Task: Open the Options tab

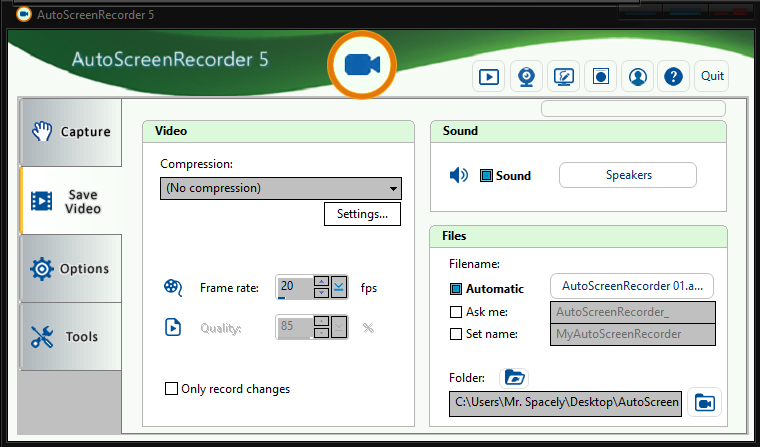Action: pos(71,268)
